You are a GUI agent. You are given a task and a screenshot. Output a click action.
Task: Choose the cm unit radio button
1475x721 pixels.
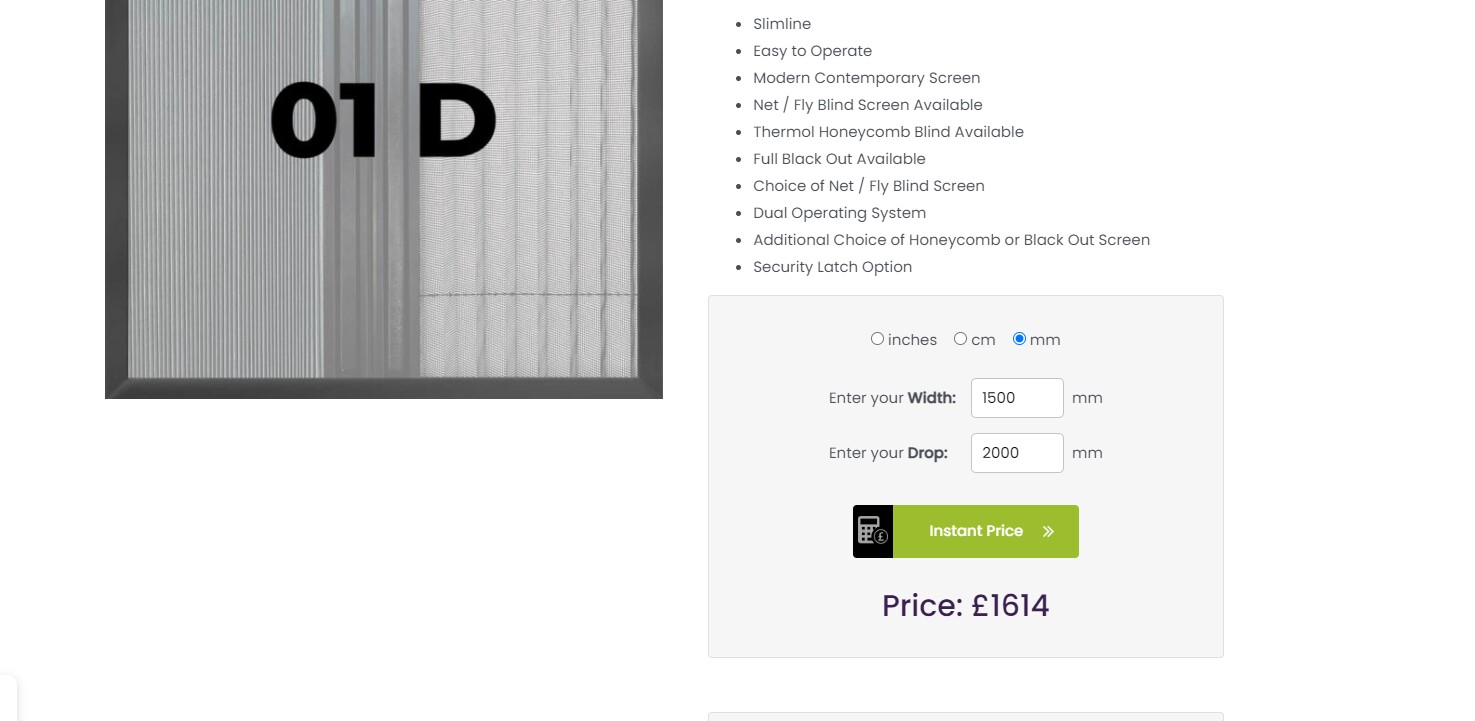click(x=960, y=339)
